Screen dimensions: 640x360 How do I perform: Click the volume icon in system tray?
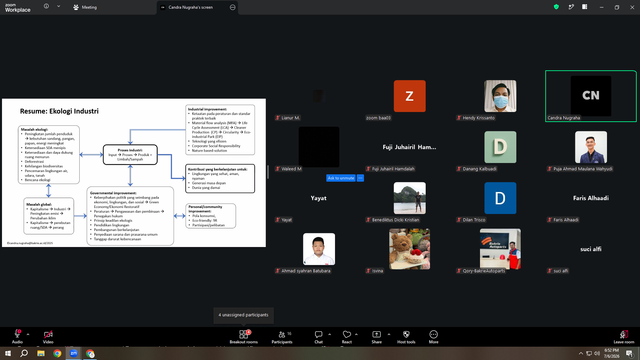597,353
